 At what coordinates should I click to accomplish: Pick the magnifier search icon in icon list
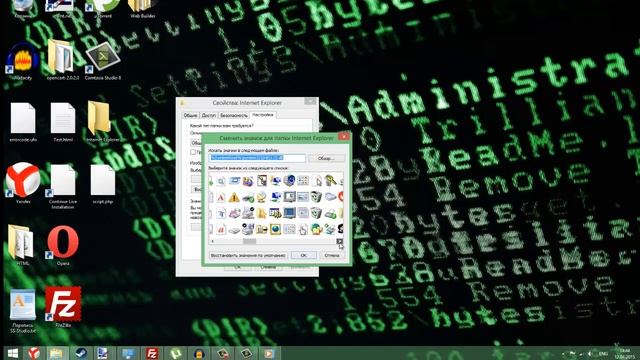pos(221,181)
